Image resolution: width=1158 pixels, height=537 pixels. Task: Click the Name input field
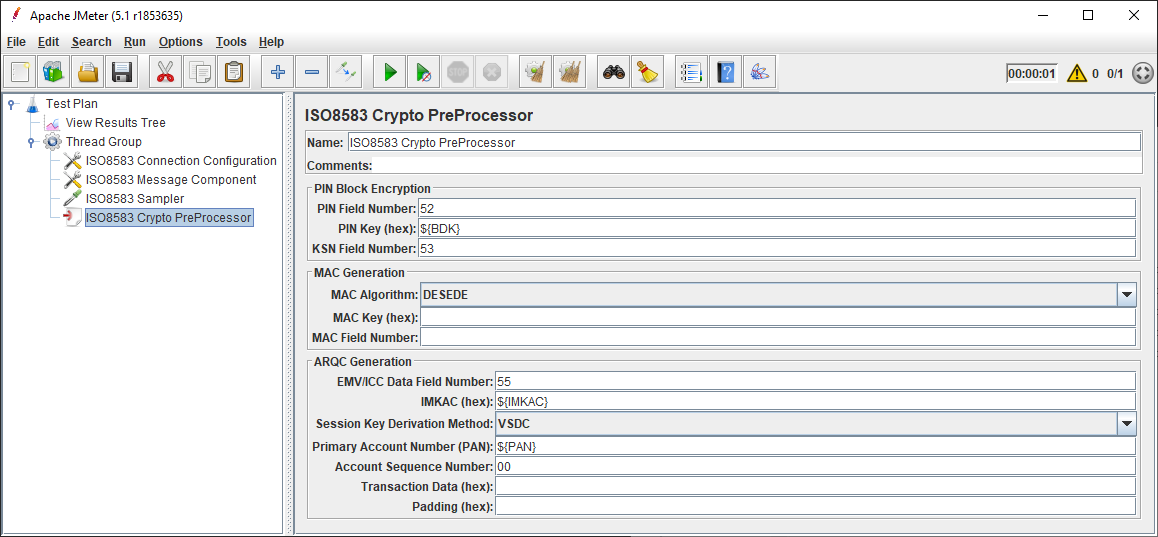(x=744, y=143)
